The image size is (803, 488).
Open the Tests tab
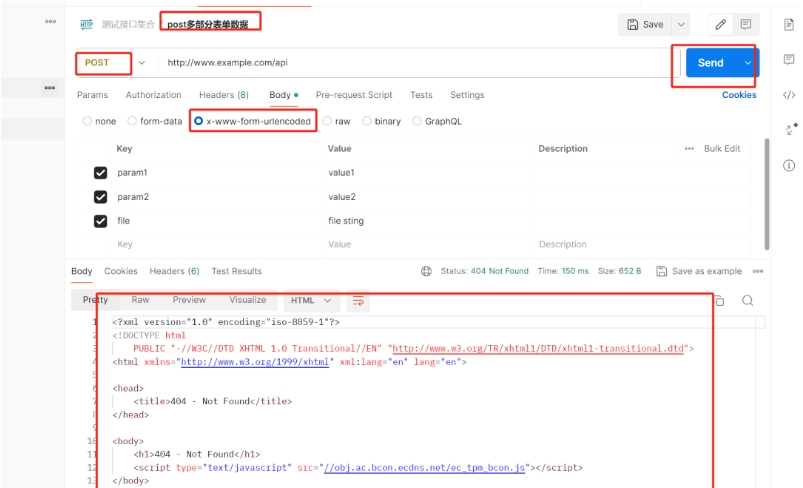tap(421, 95)
